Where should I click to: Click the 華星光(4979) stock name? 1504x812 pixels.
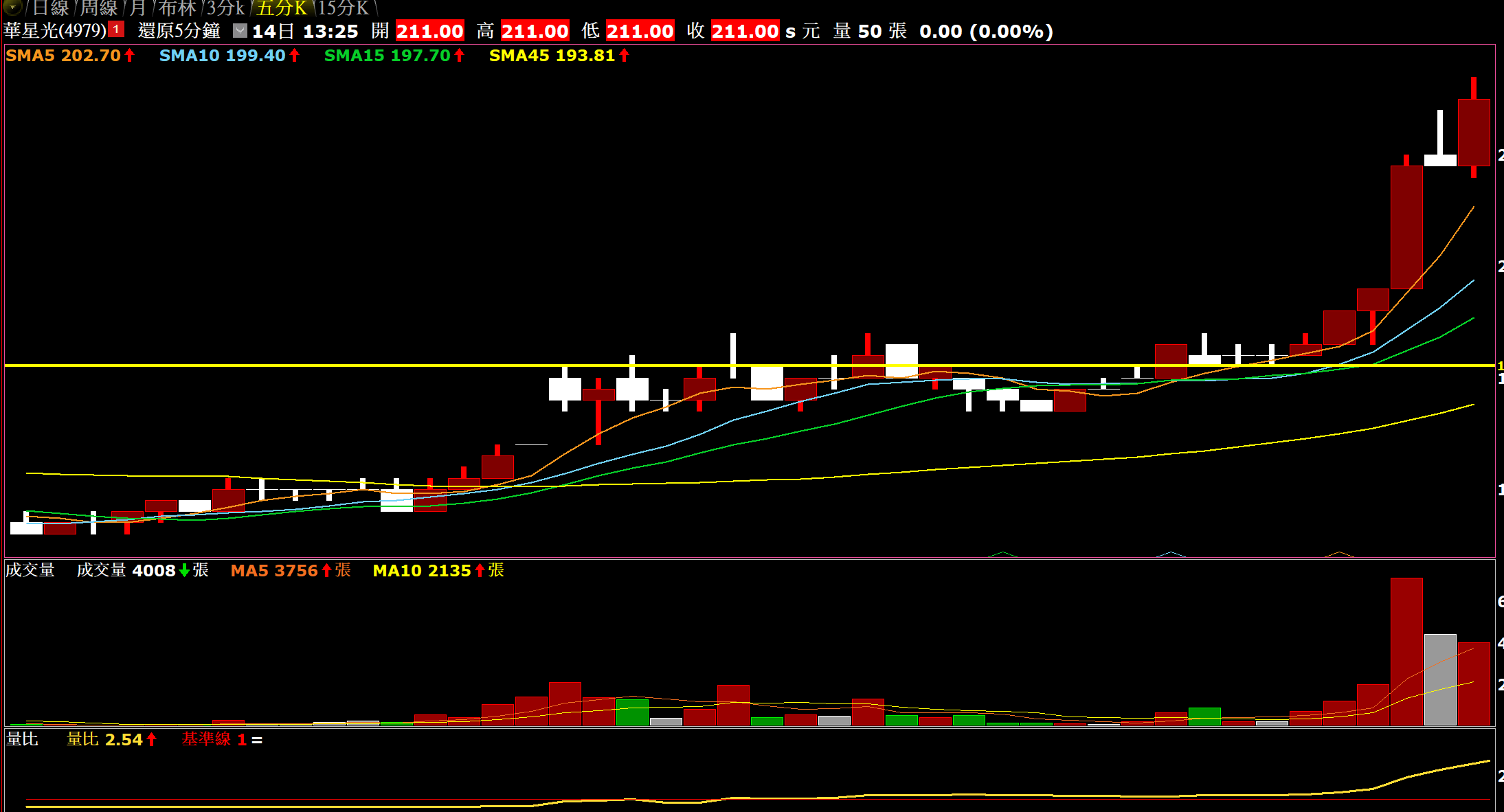(x=55, y=31)
